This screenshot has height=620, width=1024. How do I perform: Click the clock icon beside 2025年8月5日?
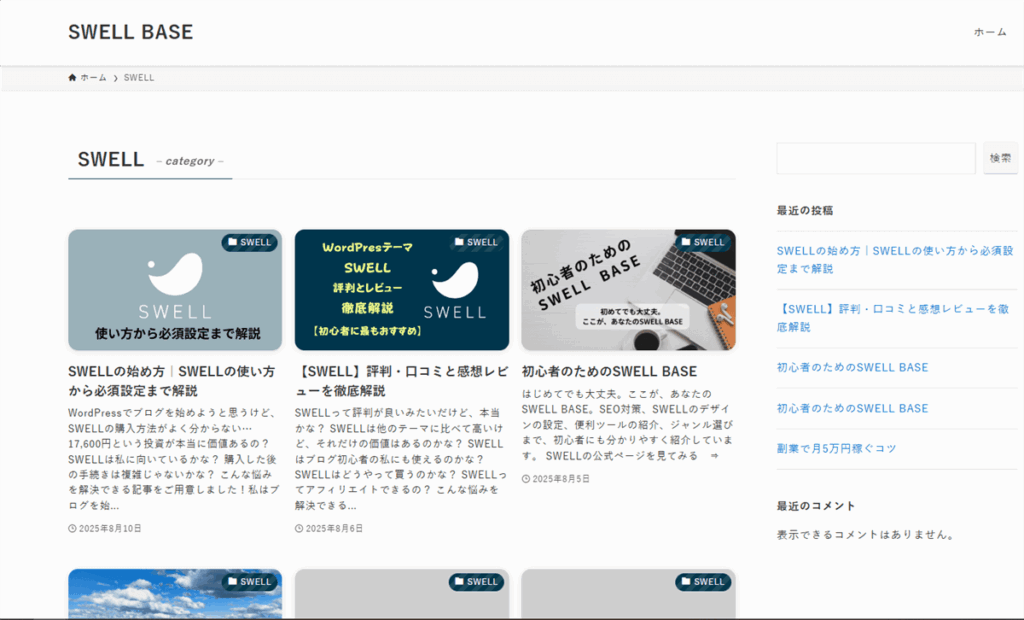click(x=526, y=479)
